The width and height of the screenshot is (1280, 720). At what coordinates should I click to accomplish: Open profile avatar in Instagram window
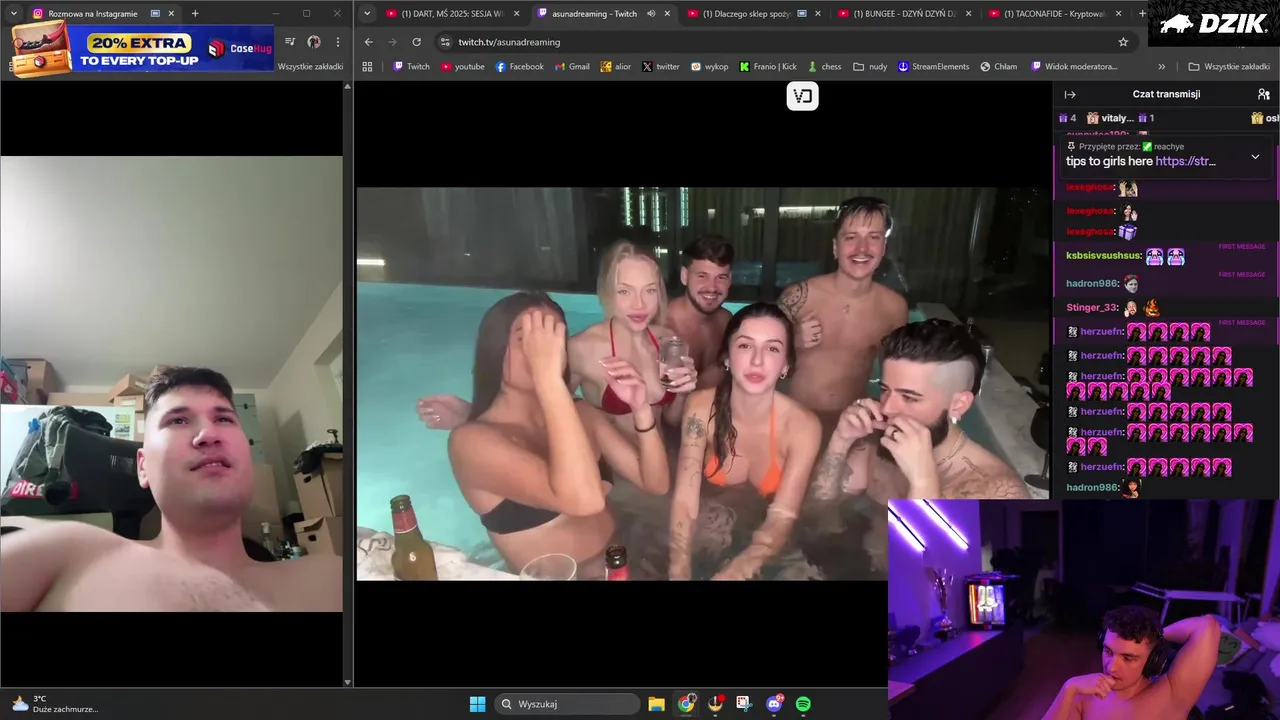tap(314, 42)
